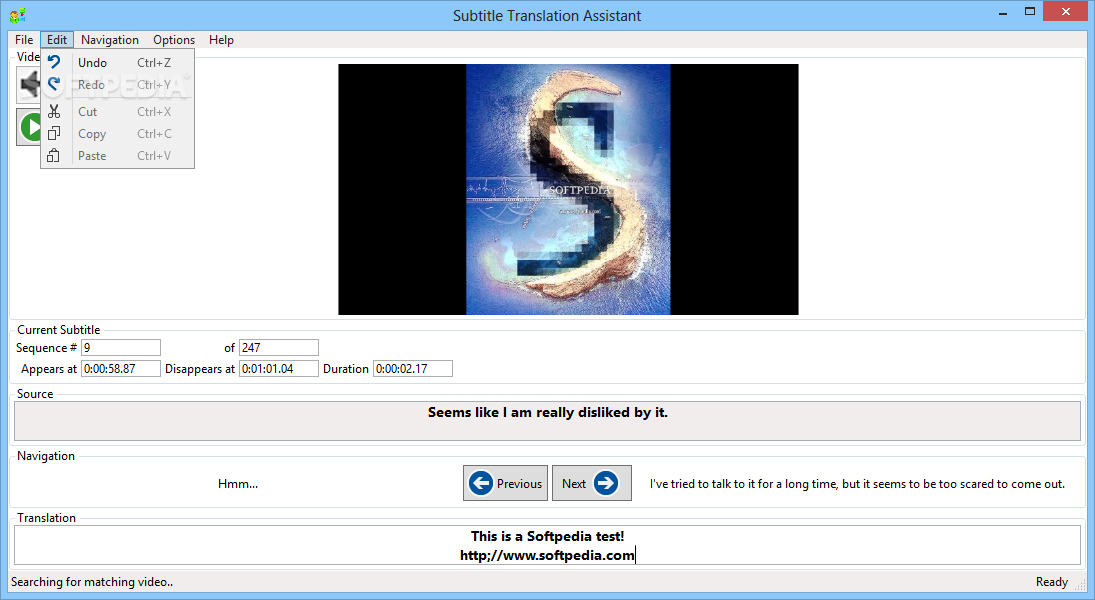Select the Cut menu entry
The height and width of the screenshot is (600, 1095).
[x=117, y=112]
